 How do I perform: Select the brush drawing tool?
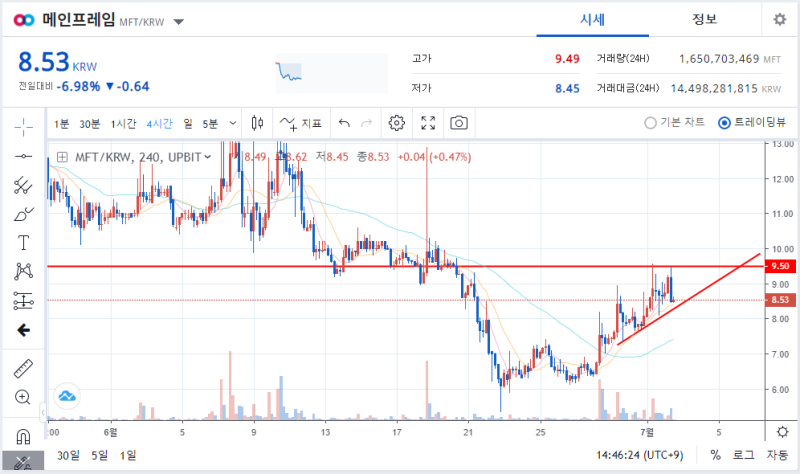[23, 214]
